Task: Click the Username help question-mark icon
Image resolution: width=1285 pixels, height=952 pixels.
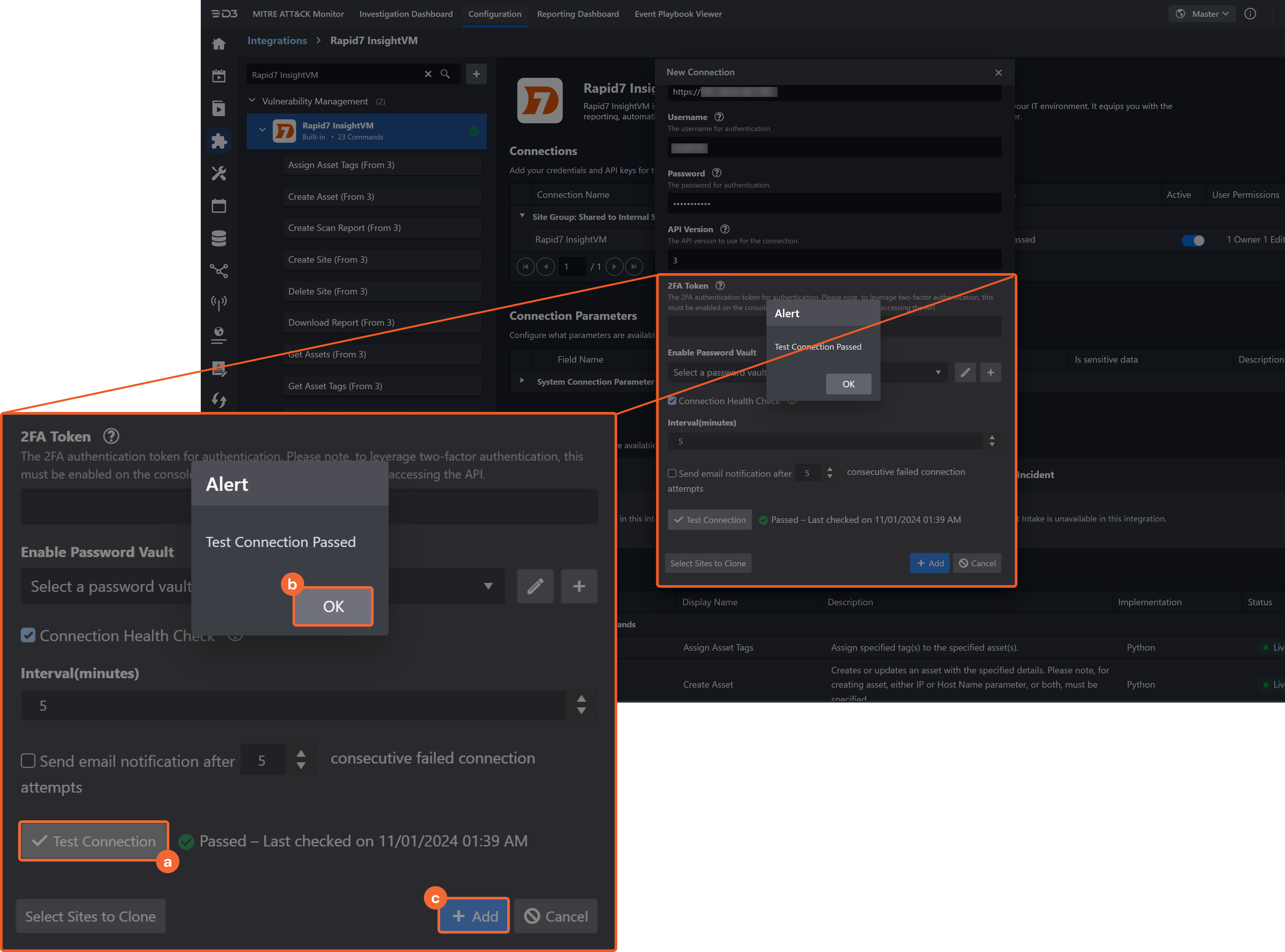Action: tap(719, 117)
